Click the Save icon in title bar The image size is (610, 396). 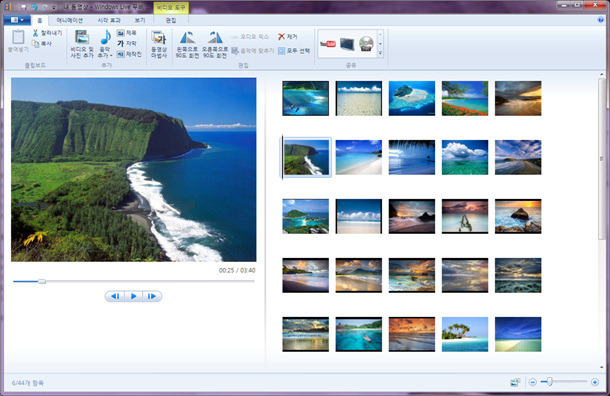[23, 7]
